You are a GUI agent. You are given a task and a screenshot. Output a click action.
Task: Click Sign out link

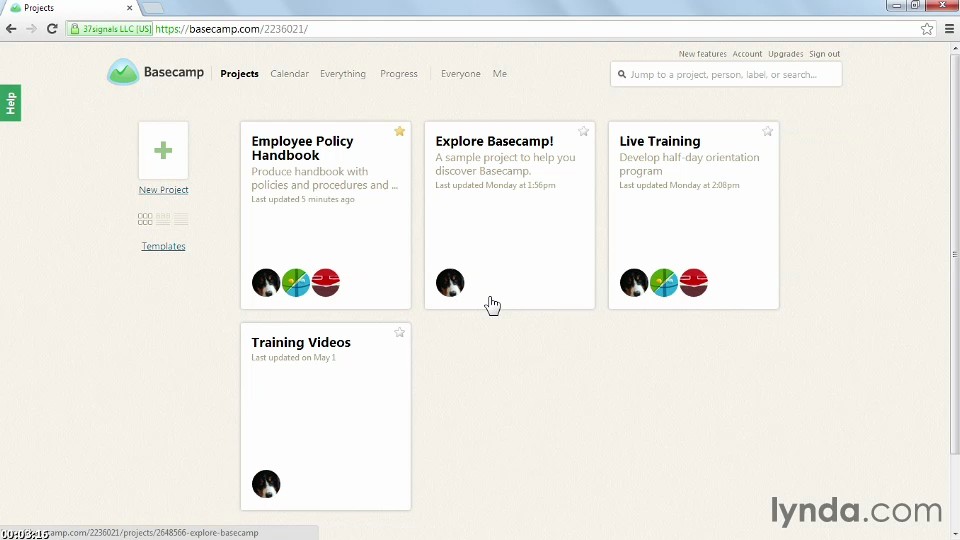coord(824,54)
